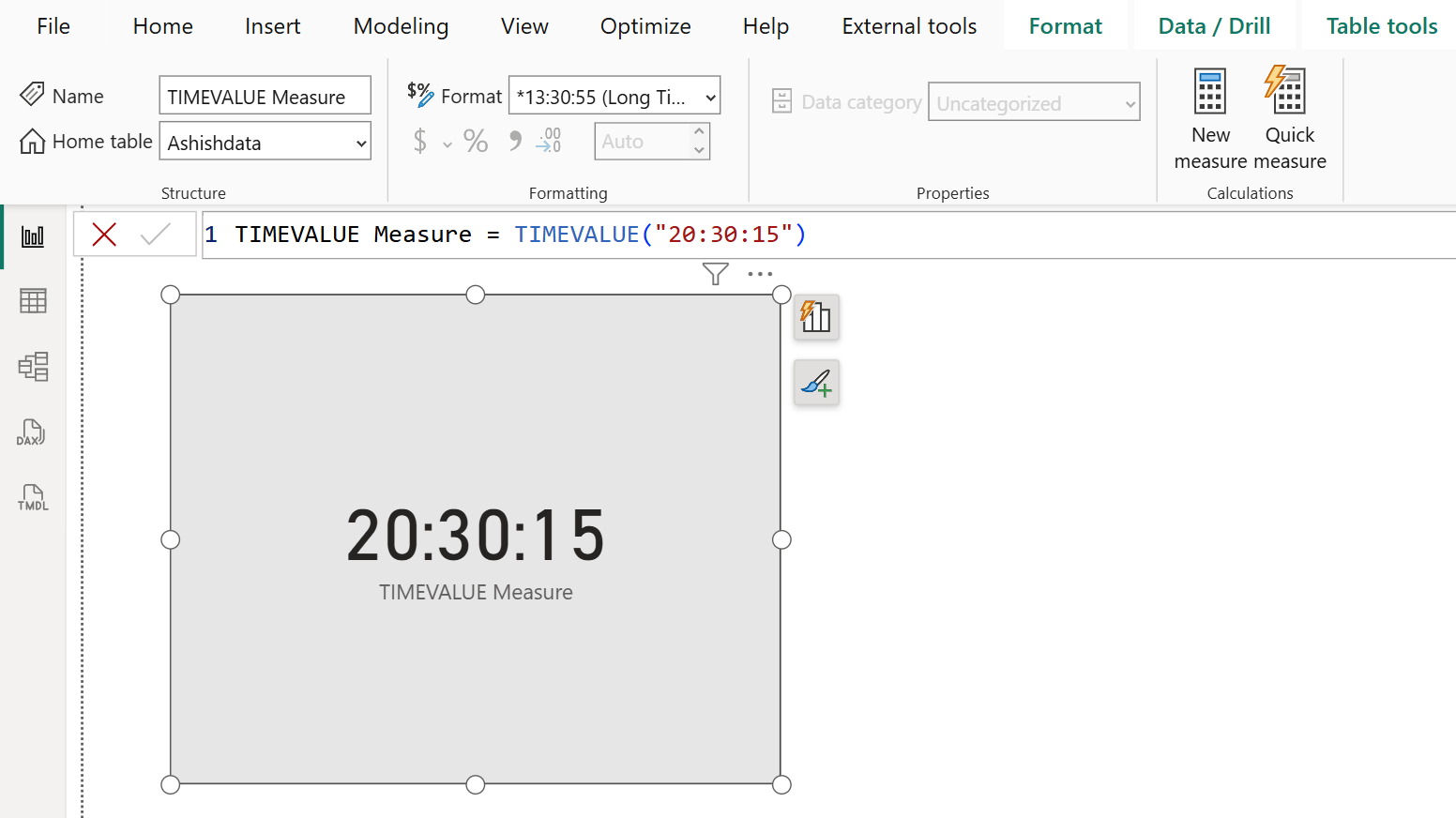This screenshot has width=1456, height=818.
Task: Open the DAX query view
Action: coord(31,432)
